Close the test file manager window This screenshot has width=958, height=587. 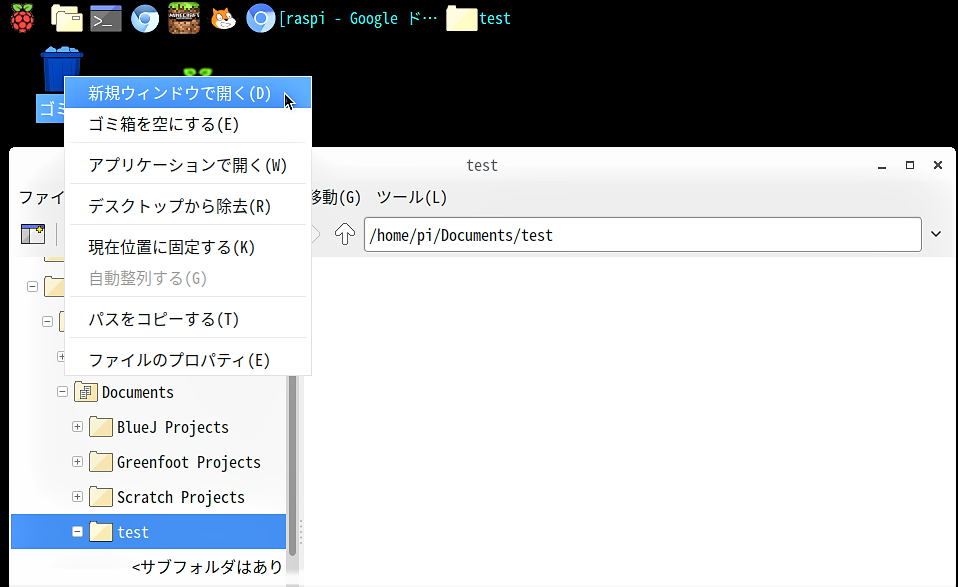(x=938, y=165)
